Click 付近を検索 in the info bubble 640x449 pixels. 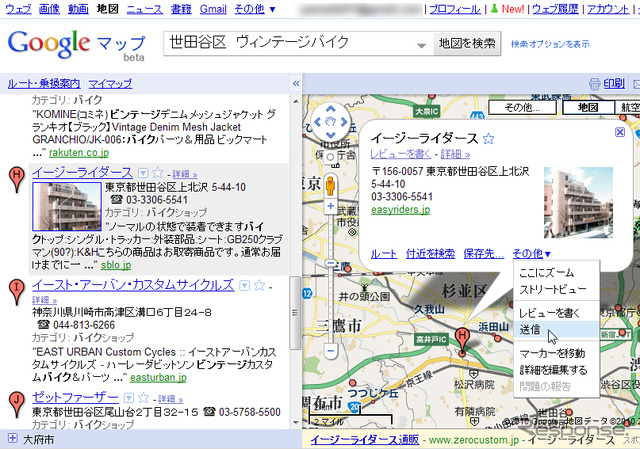pyautogui.click(x=430, y=254)
